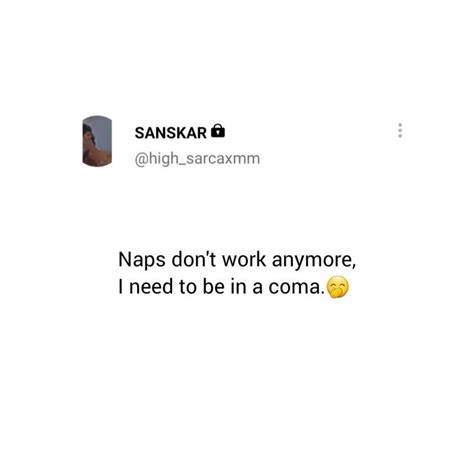Click the word "don't" in the tweet
Image resolution: width=474 pixels, height=474 pixels.
pos(194,260)
